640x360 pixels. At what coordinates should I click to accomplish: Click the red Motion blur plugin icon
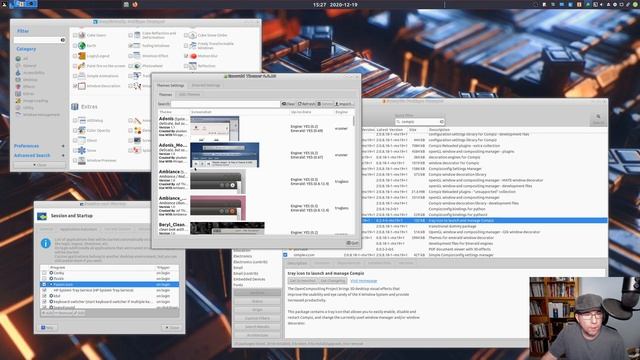pos(193,56)
